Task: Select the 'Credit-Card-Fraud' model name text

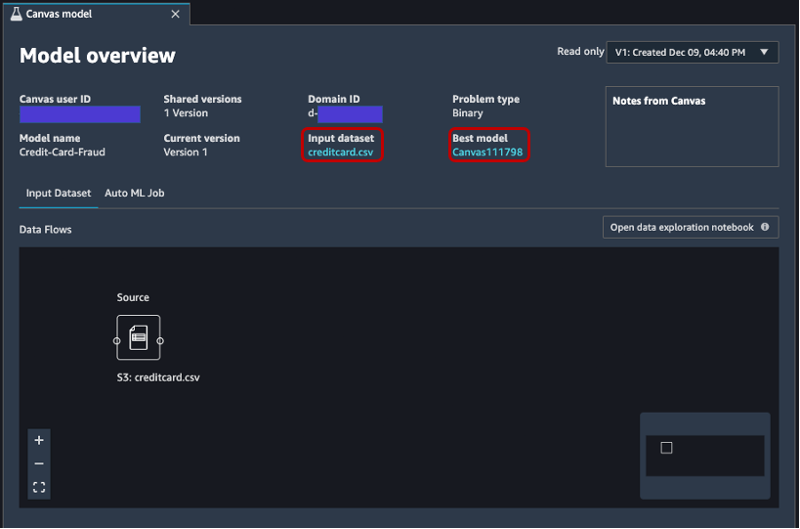Action: click(62, 152)
